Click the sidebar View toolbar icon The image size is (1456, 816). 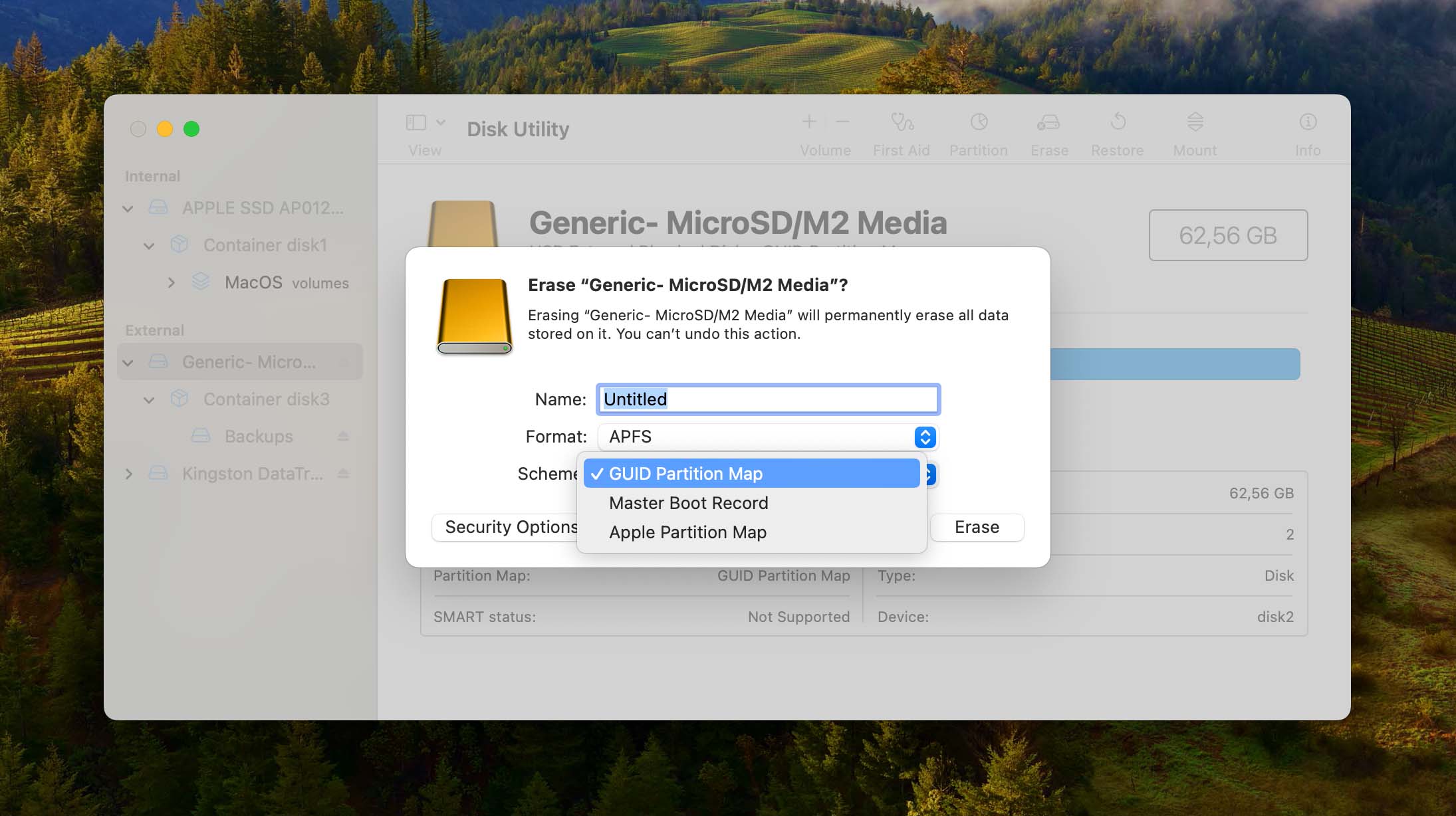point(416,122)
